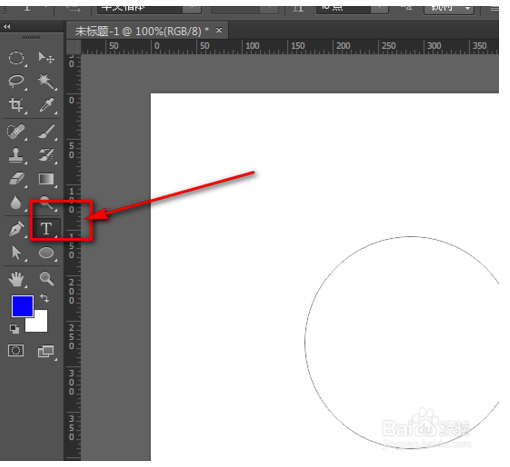510x467 pixels.
Task: Change the screen mode
Action: point(46,351)
